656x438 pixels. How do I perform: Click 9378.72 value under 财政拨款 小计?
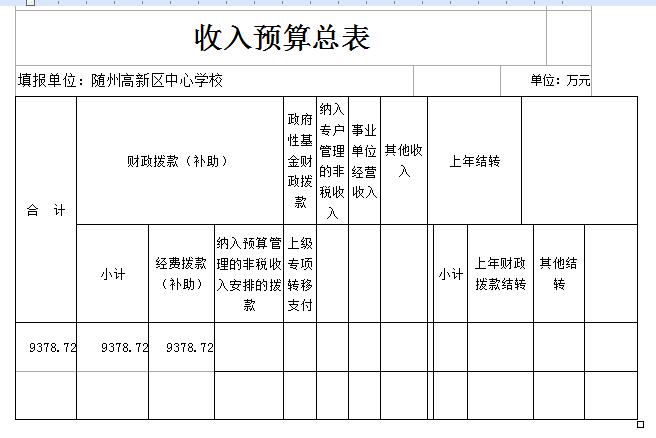point(125,347)
